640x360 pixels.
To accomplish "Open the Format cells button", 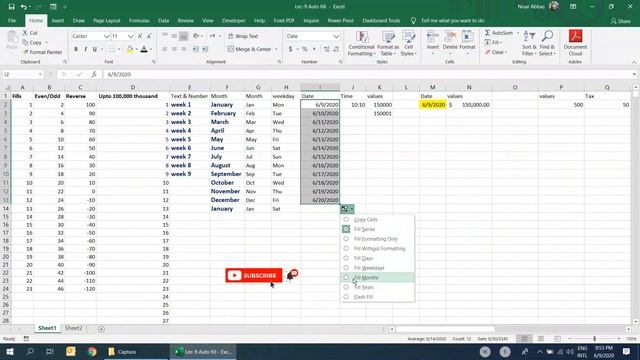I will pos(467,43).
